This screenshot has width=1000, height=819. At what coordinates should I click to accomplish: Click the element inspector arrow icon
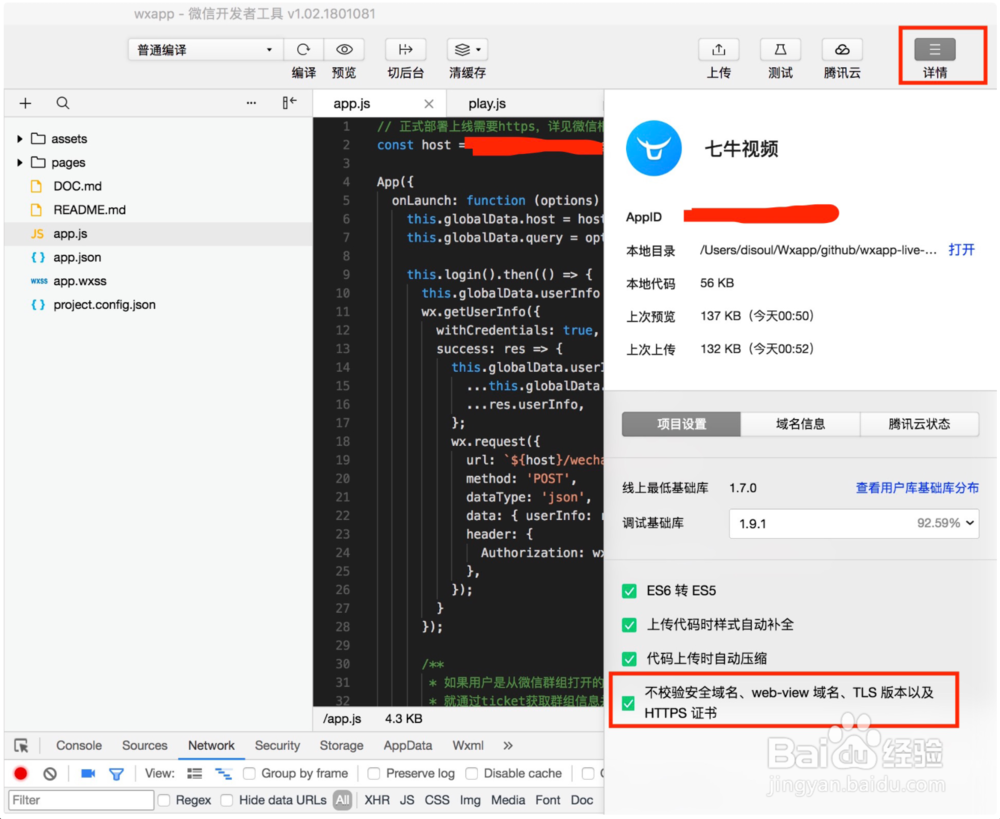[x=21, y=746]
